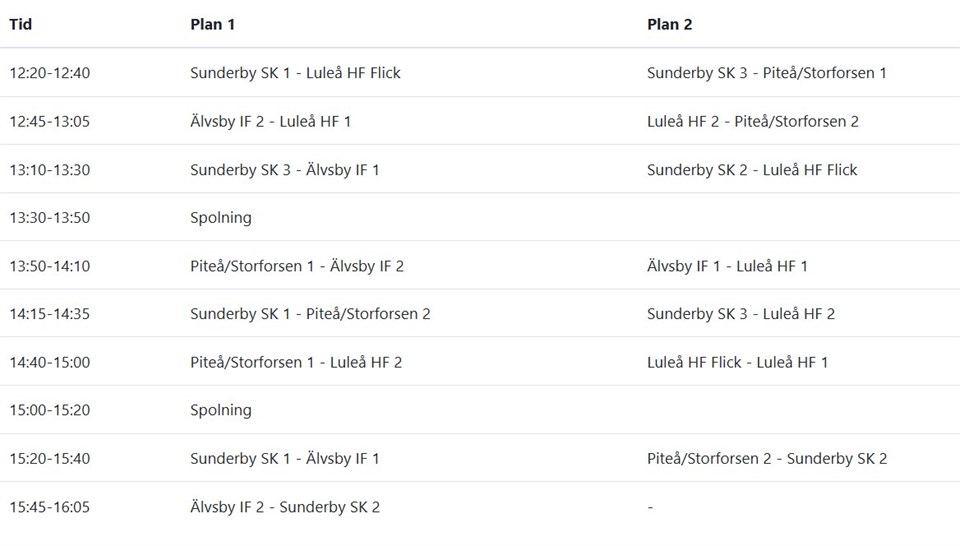
Task: Click the Plan 2 column header
Action: click(x=669, y=24)
